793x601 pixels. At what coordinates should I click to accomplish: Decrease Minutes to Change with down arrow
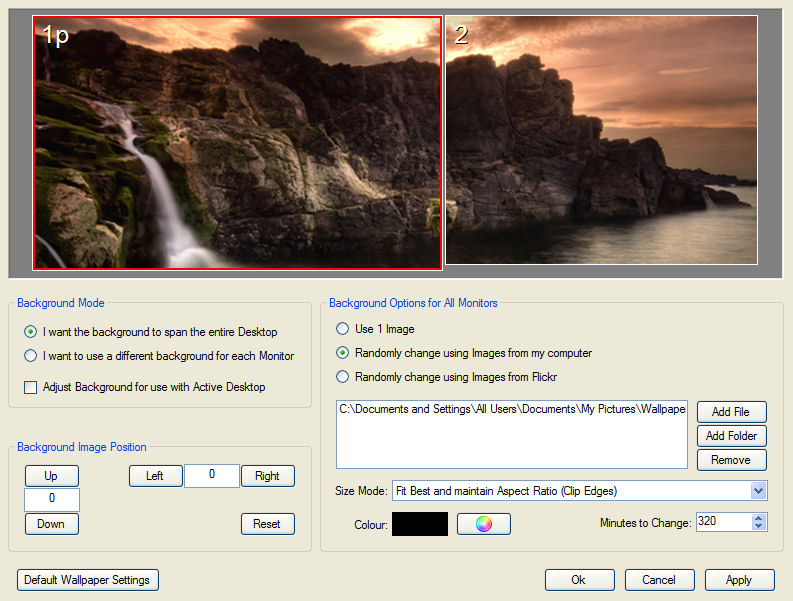coord(758,527)
